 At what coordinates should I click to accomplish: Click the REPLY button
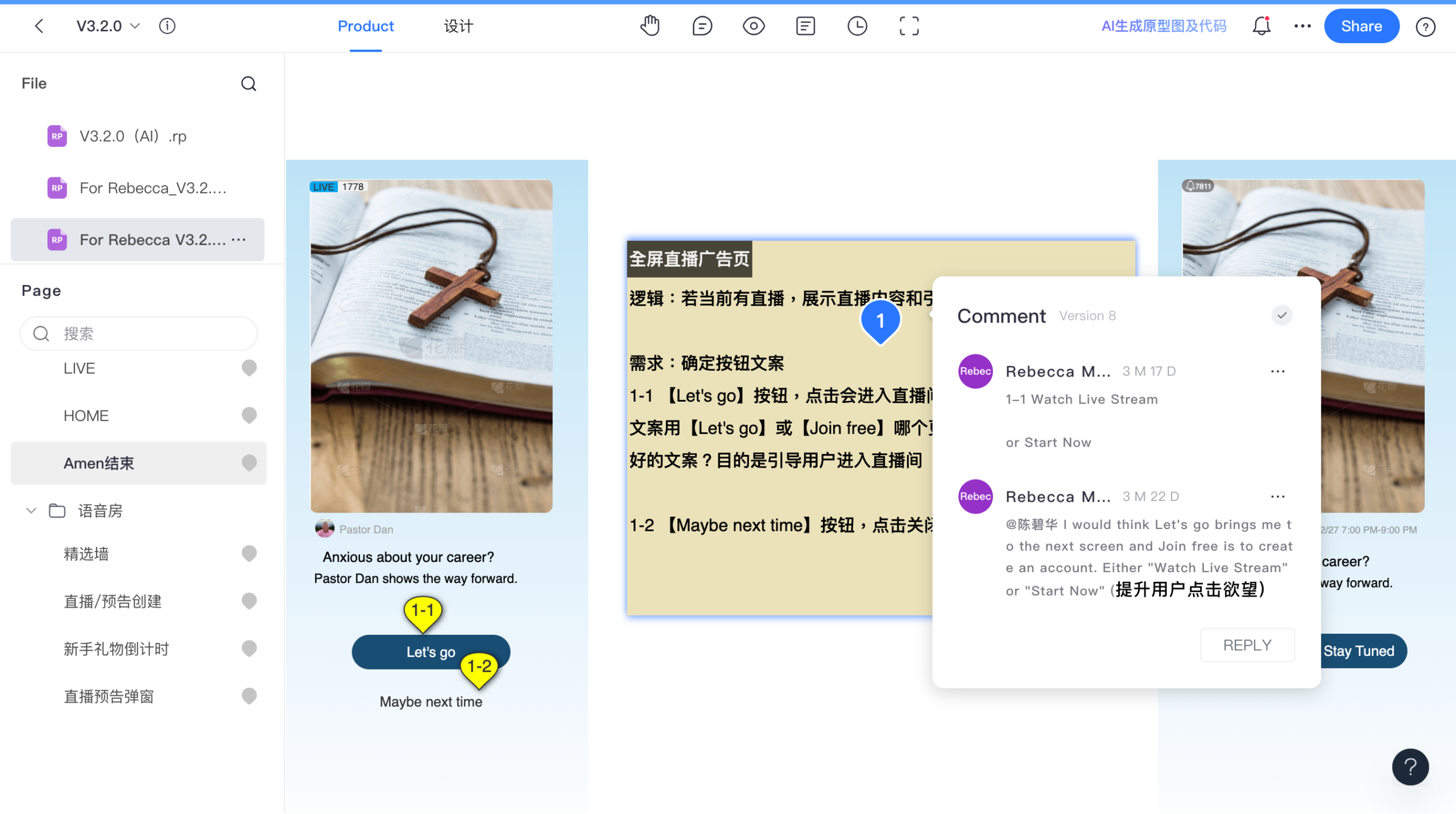tap(1247, 645)
